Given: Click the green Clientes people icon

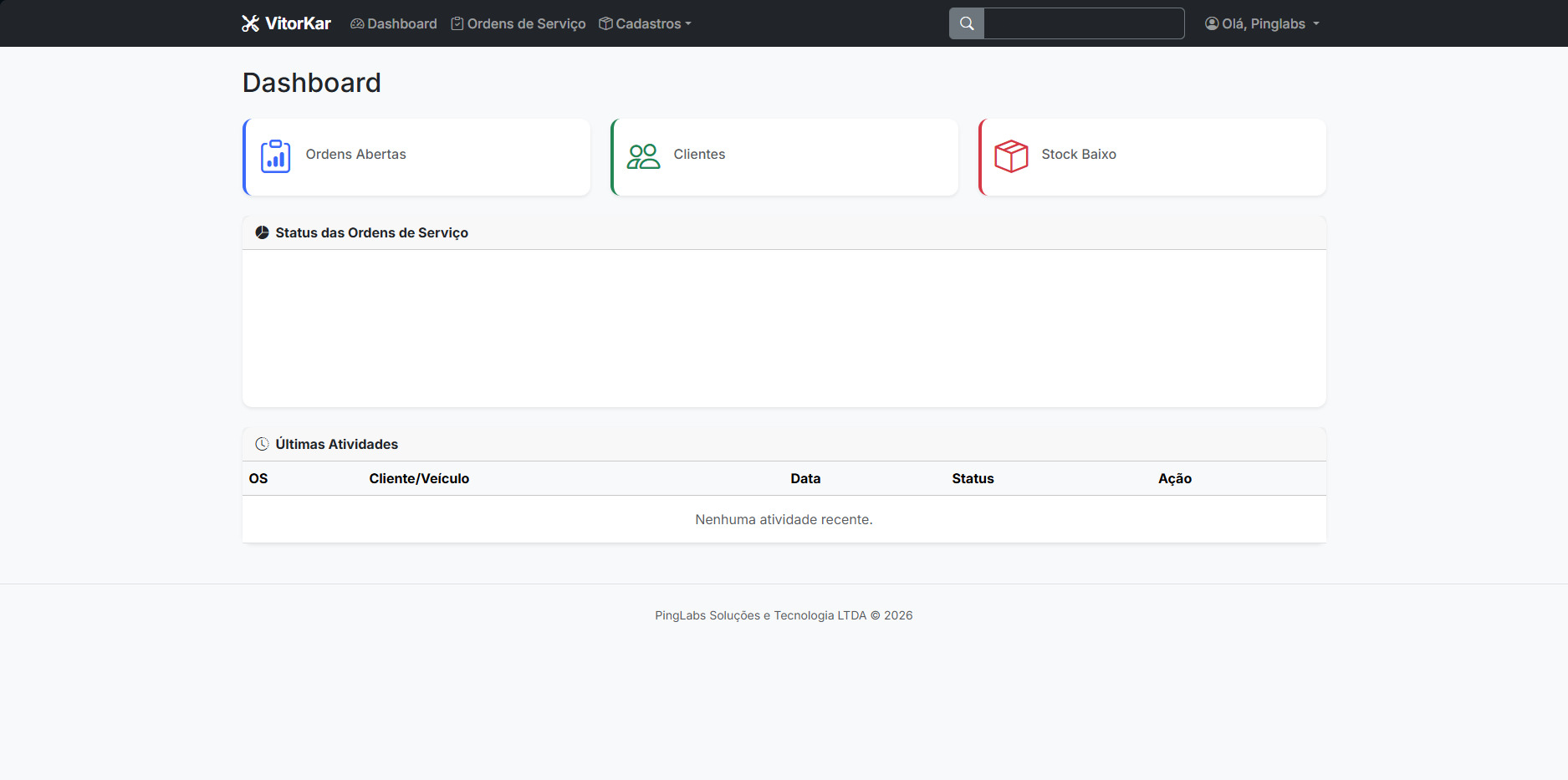Looking at the screenshot, I should (x=643, y=156).
